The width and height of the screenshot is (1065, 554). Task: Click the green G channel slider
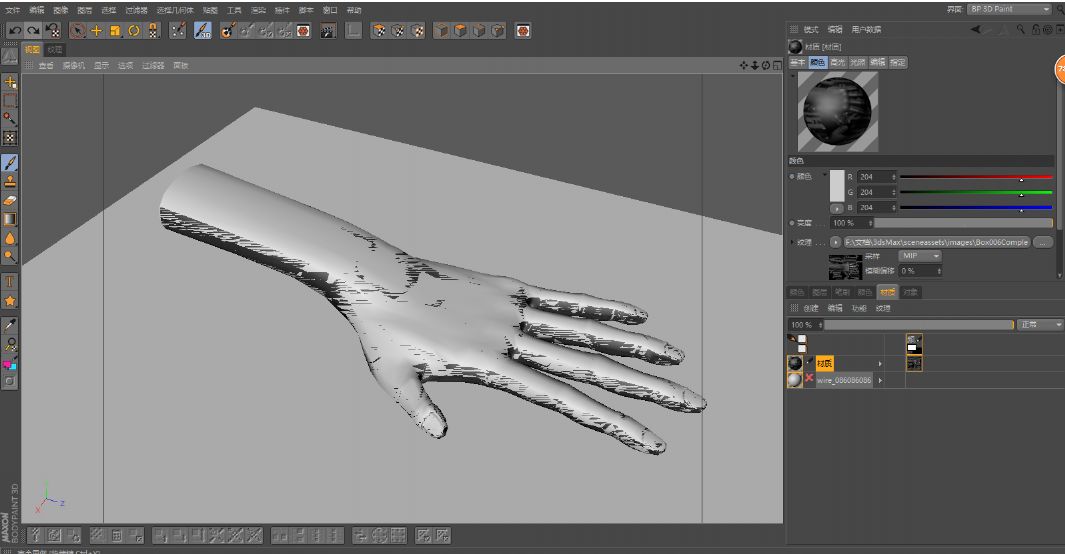(976, 192)
